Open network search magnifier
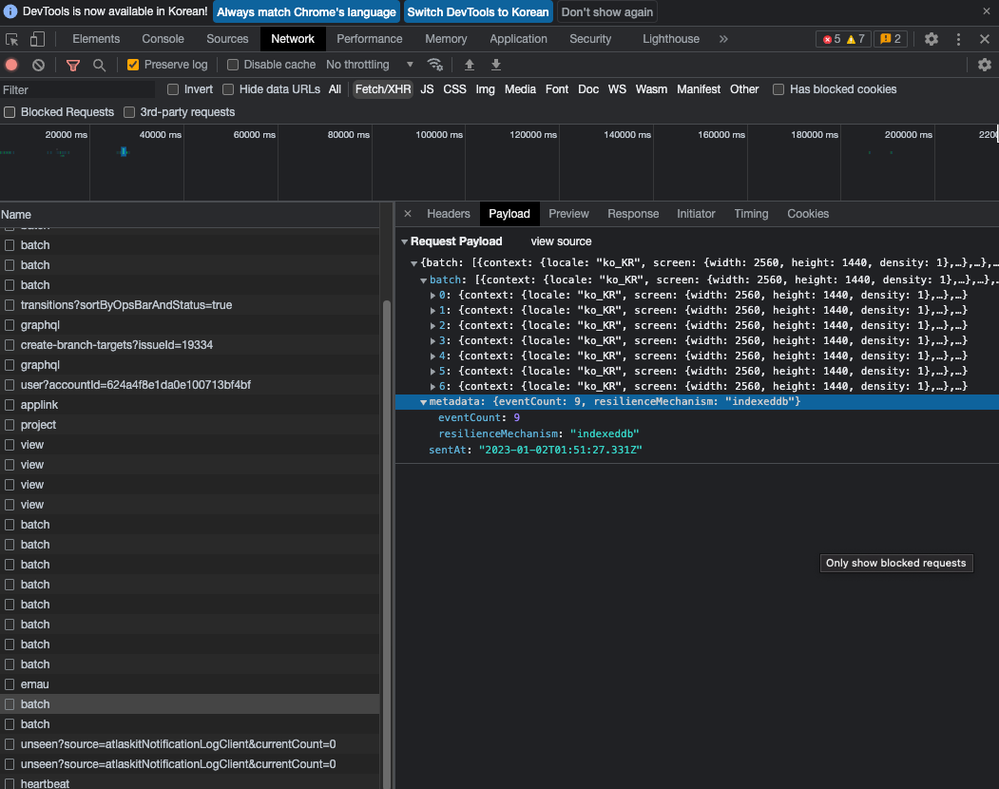The width and height of the screenshot is (999, 789). coord(99,65)
